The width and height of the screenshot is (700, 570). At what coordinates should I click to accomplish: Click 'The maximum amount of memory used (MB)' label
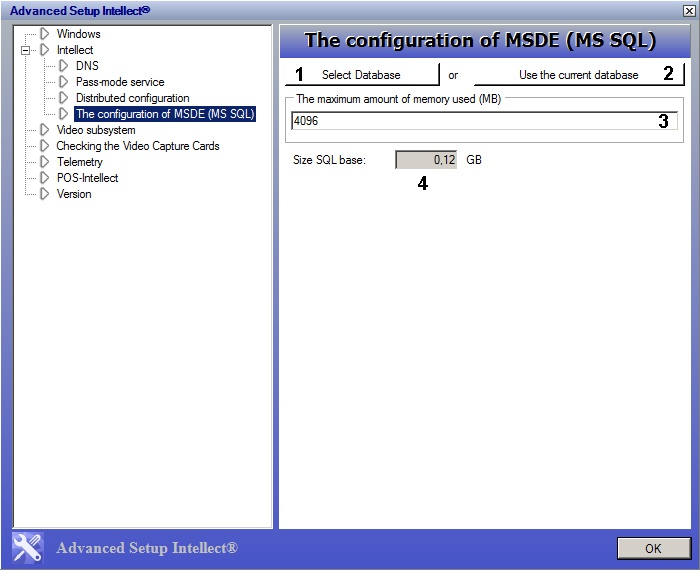pyautogui.click(x=399, y=99)
